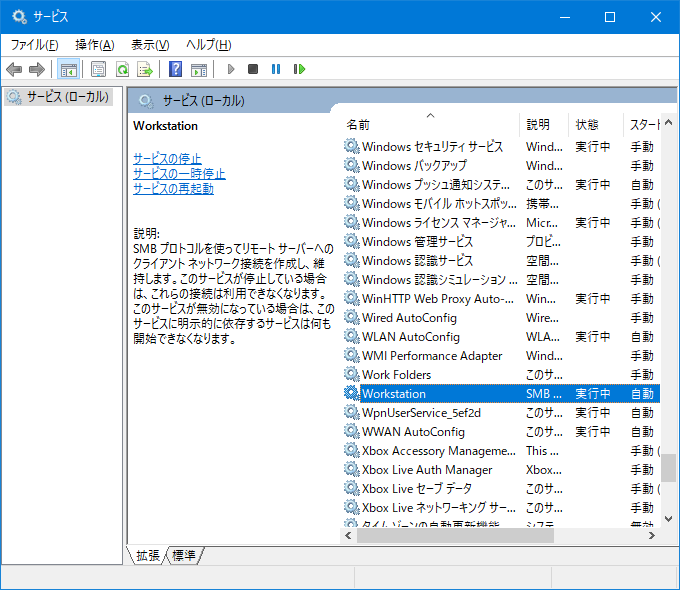Click the Show/Hide Console Tree icon
This screenshot has width=680, height=590.
(x=69, y=69)
